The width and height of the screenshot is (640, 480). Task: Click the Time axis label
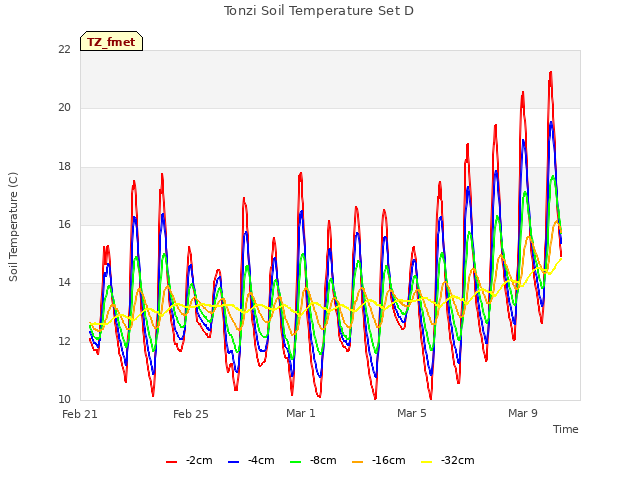[566, 429]
